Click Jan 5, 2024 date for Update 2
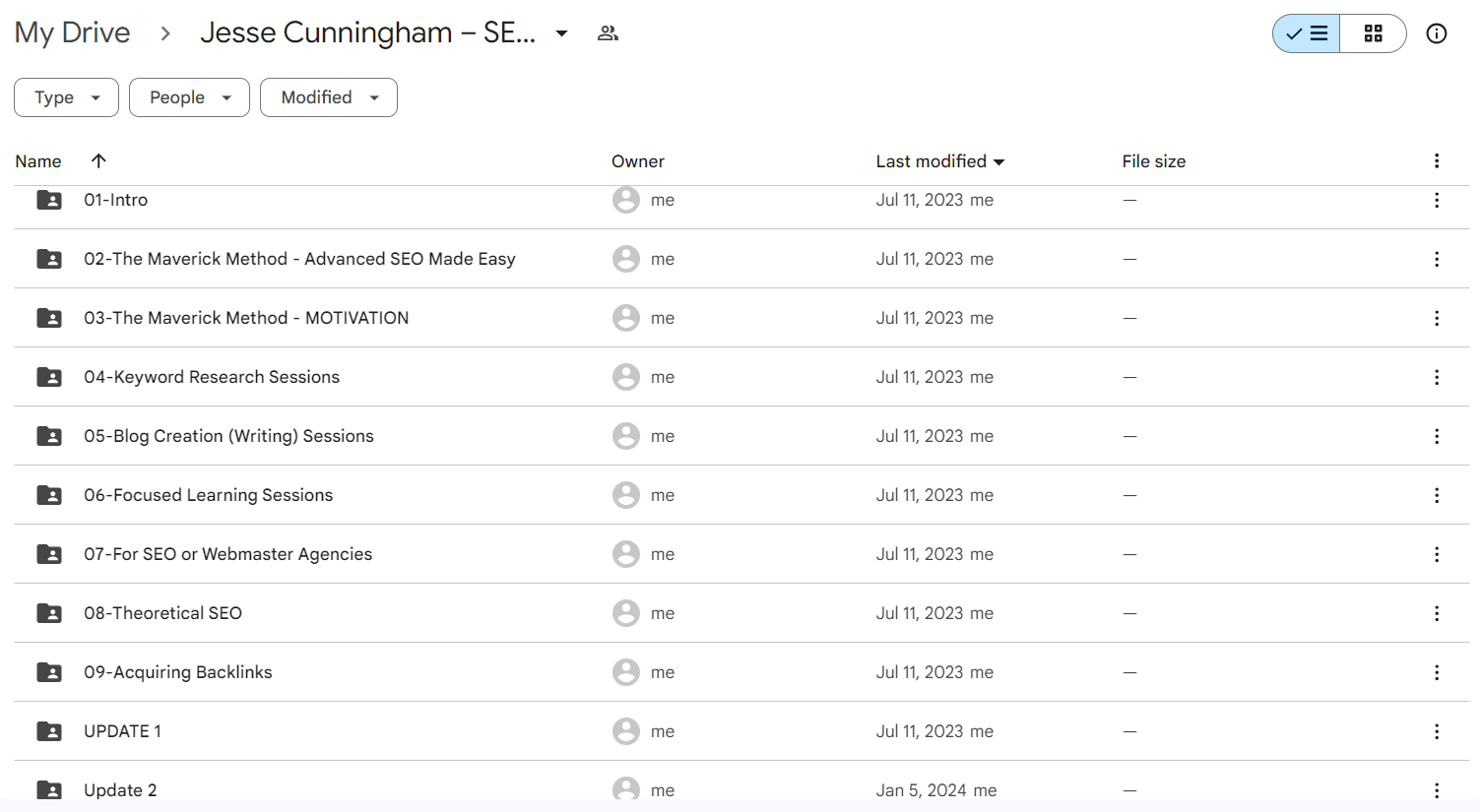The image size is (1480, 812). click(922, 790)
